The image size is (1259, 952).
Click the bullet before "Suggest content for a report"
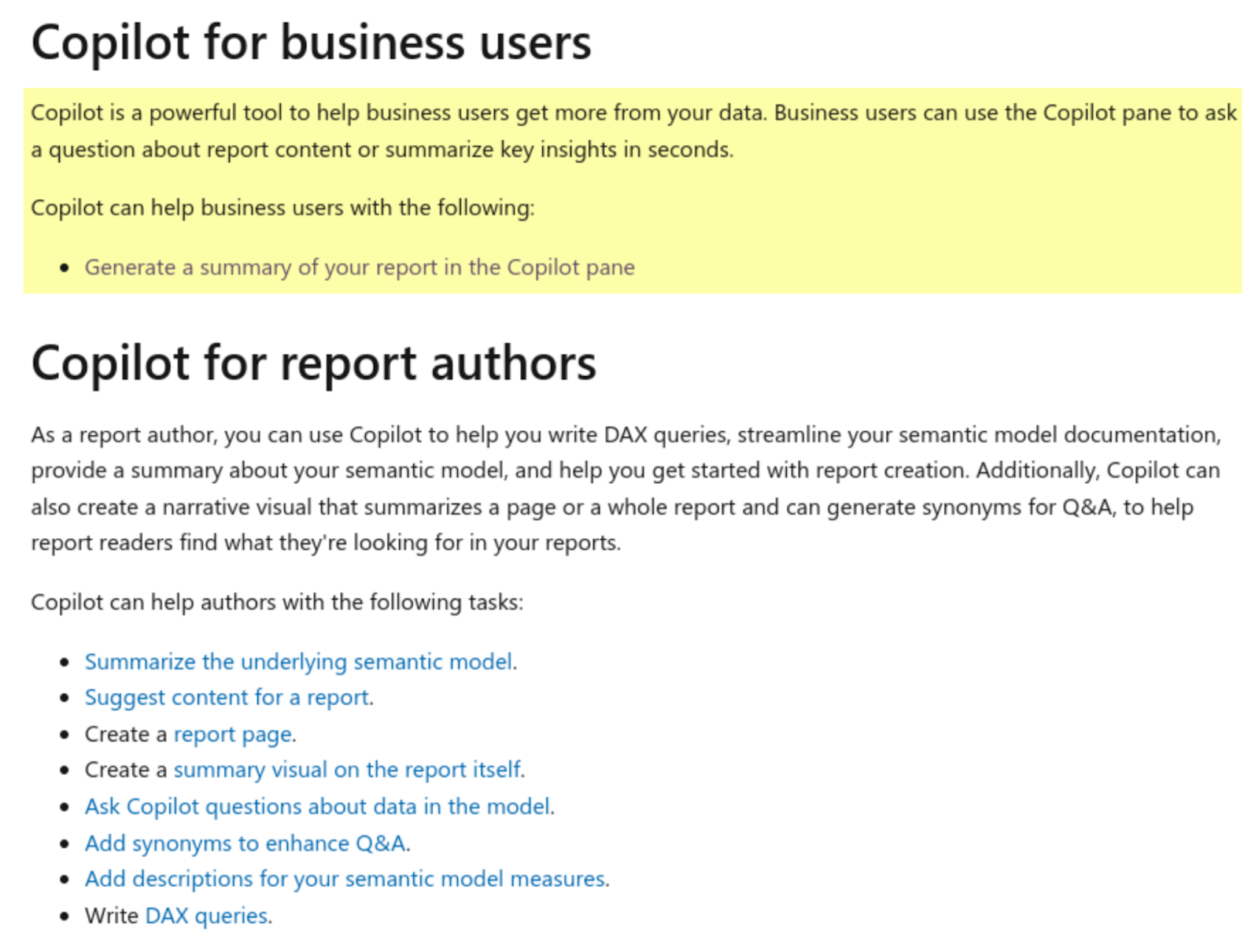click(65, 699)
